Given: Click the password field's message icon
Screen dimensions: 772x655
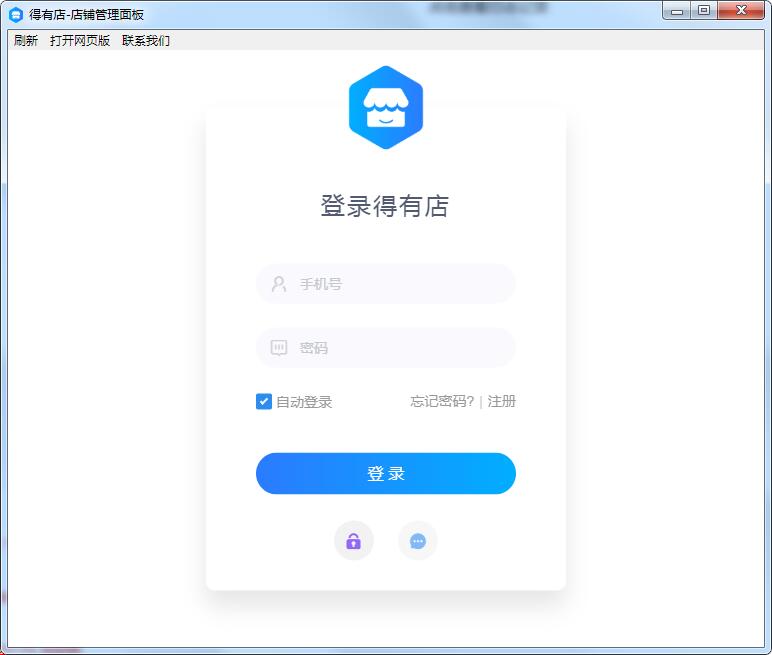Looking at the screenshot, I should pos(279,348).
